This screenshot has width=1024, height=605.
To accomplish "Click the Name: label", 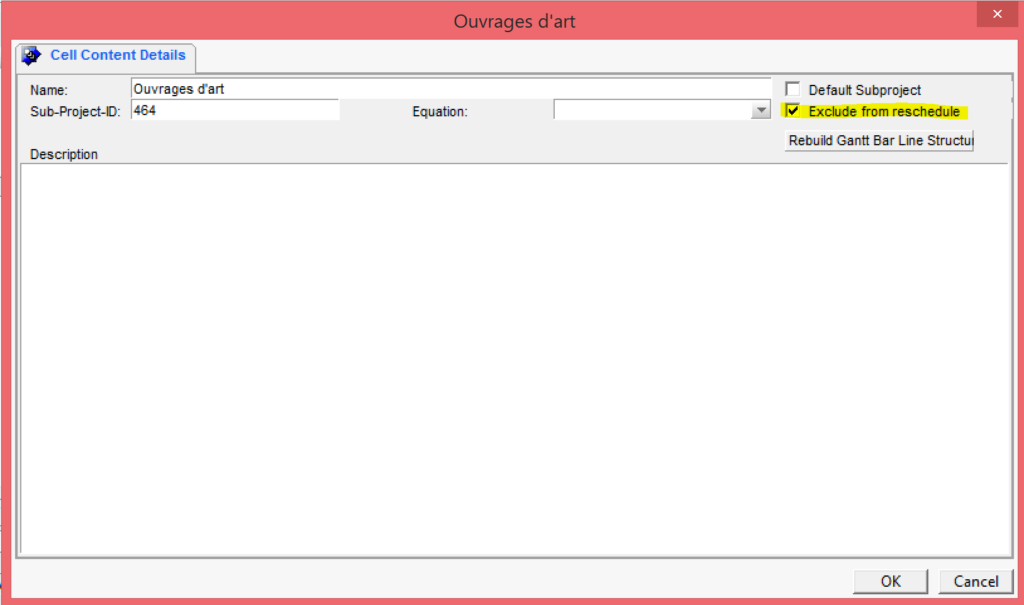I will pos(49,90).
